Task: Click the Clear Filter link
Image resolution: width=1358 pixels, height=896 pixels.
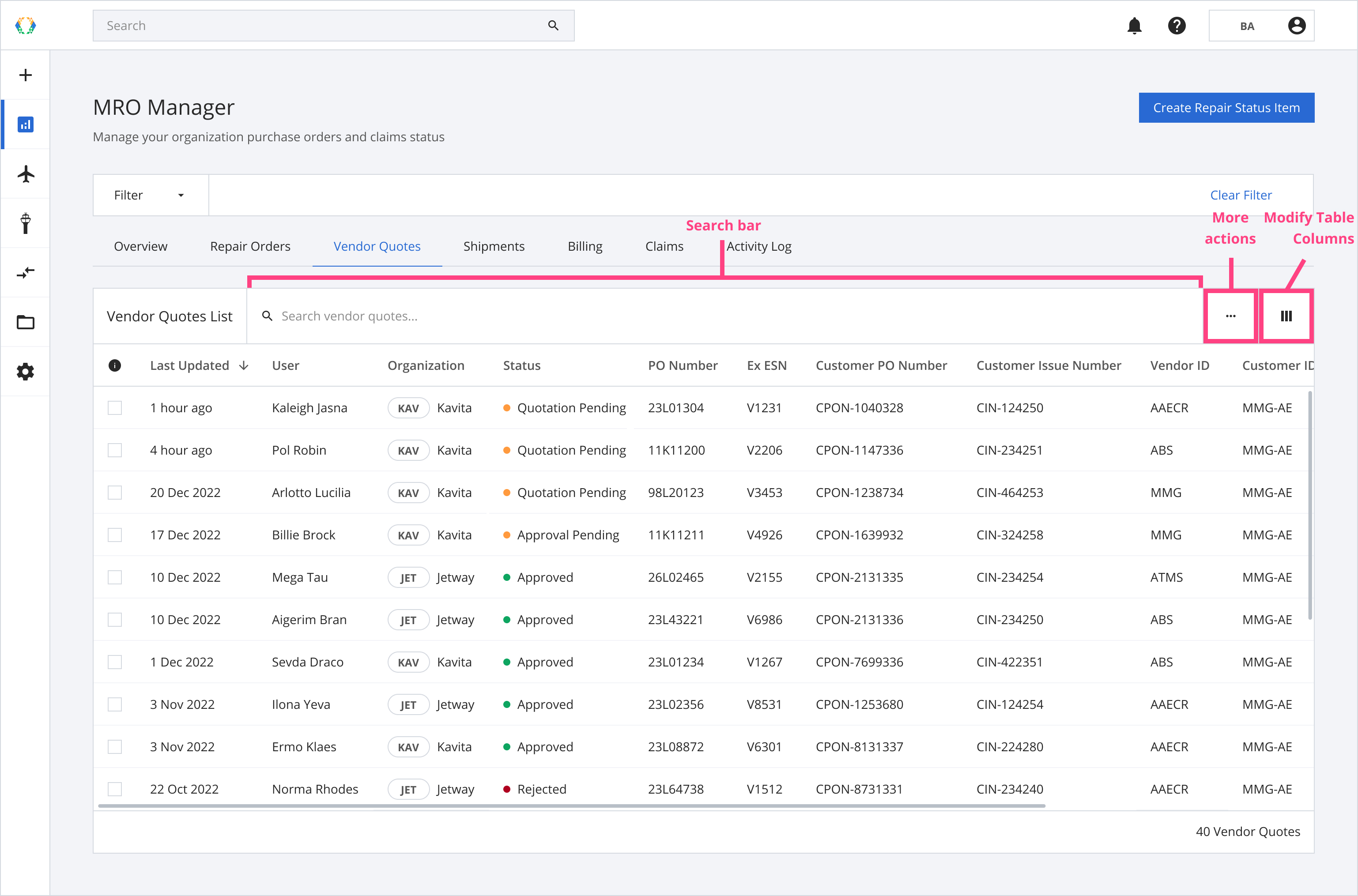Action: pos(1241,196)
